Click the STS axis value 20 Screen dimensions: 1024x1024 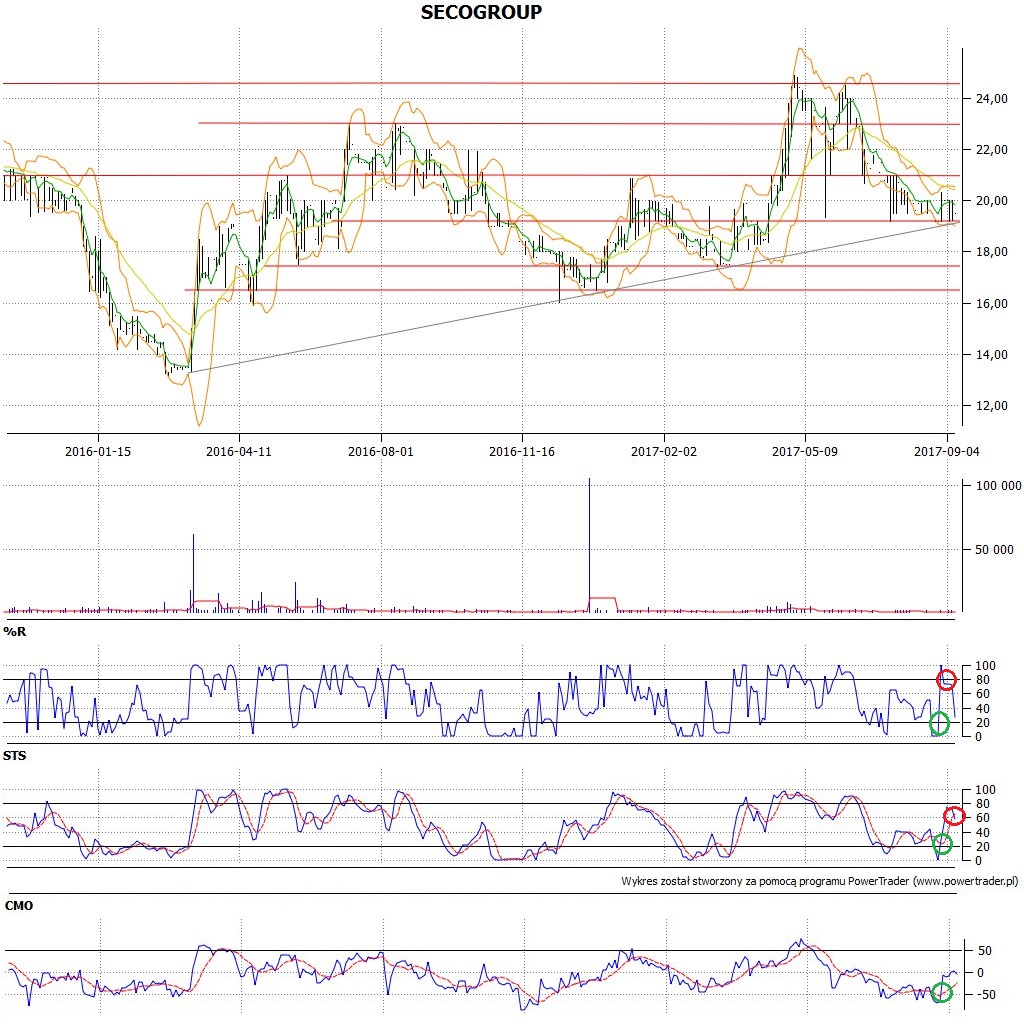click(982, 846)
